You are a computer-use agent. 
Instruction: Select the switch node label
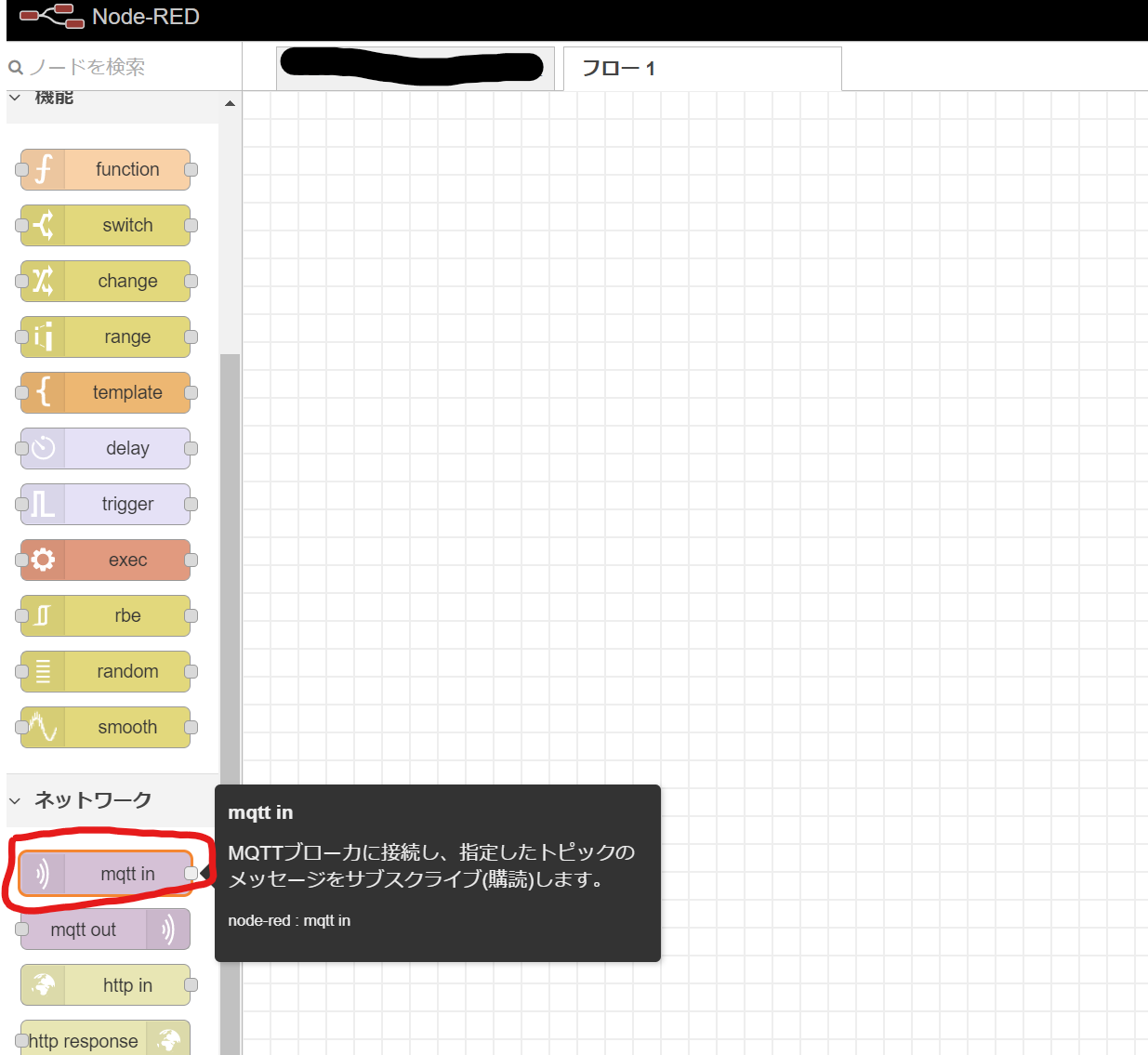pyautogui.click(x=127, y=225)
